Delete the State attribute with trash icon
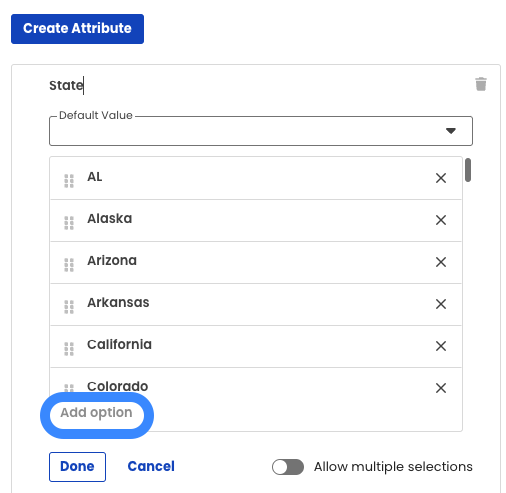506x493 pixels. tap(481, 84)
